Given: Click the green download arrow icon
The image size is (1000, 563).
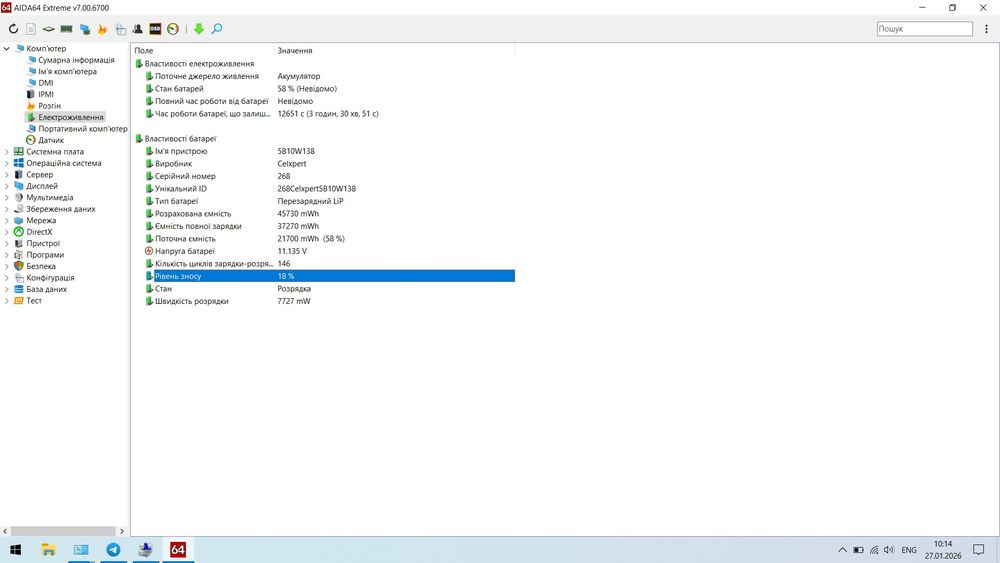Looking at the screenshot, I should point(199,29).
